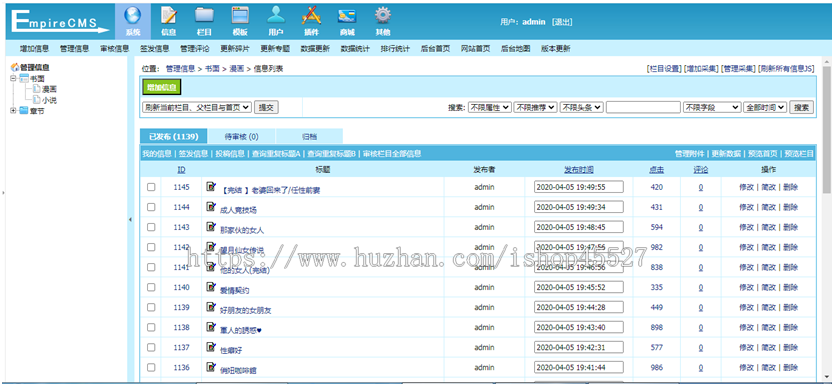Screen dimensions: 834x386
Task: Collapse the 书面 tree node
Action: pyautogui.click(x=13, y=78)
